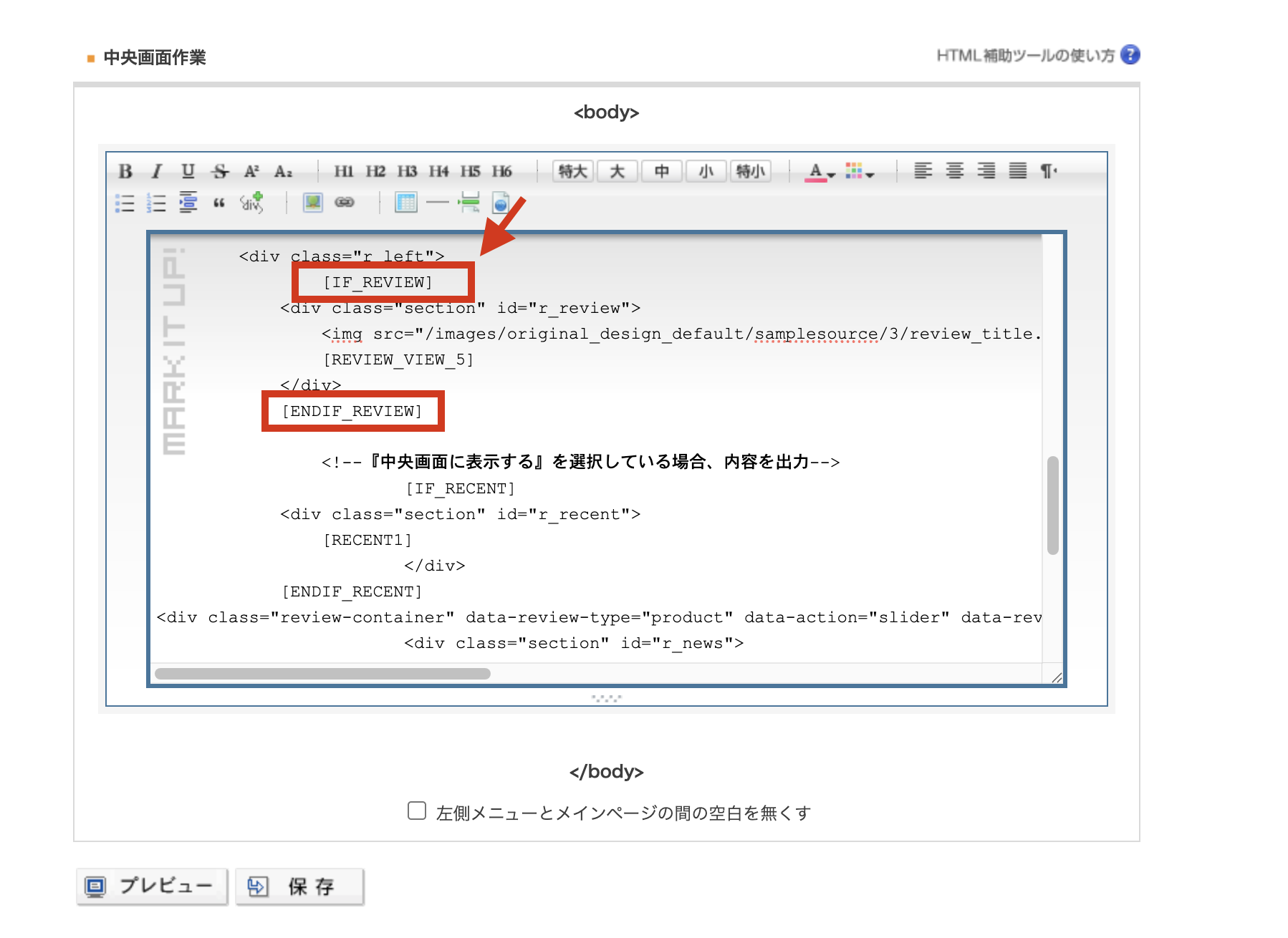Image resolution: width=1288 pixels, height=938 pixels.
Task: Align text left
Action: [x=923, y=170]
